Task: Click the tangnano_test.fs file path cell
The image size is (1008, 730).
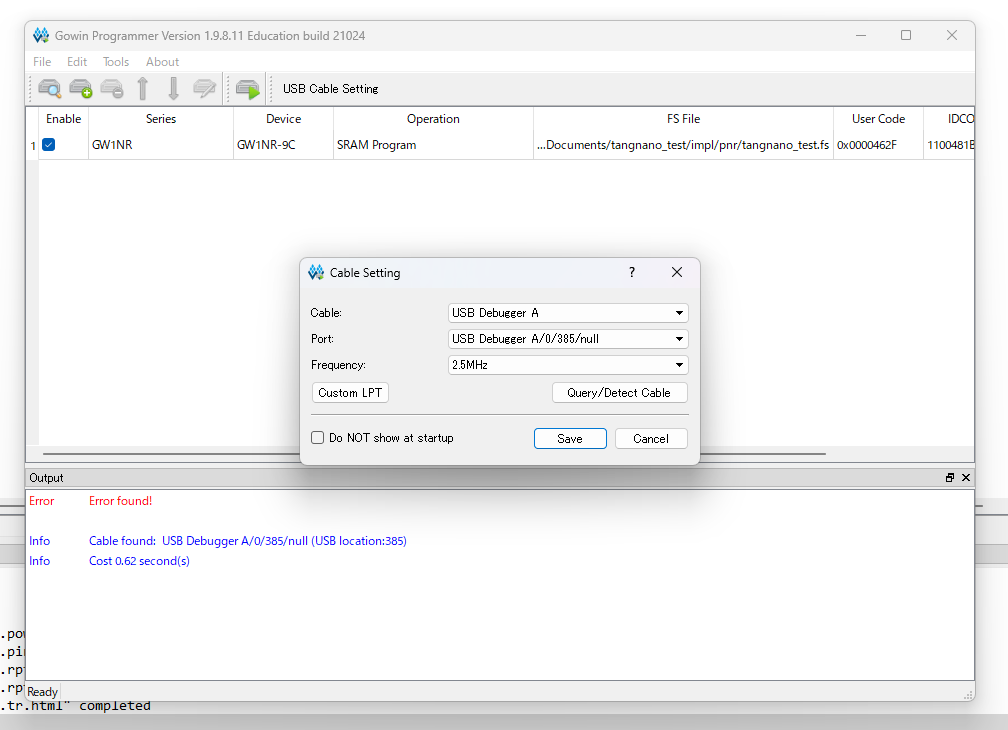Action: 683,145
